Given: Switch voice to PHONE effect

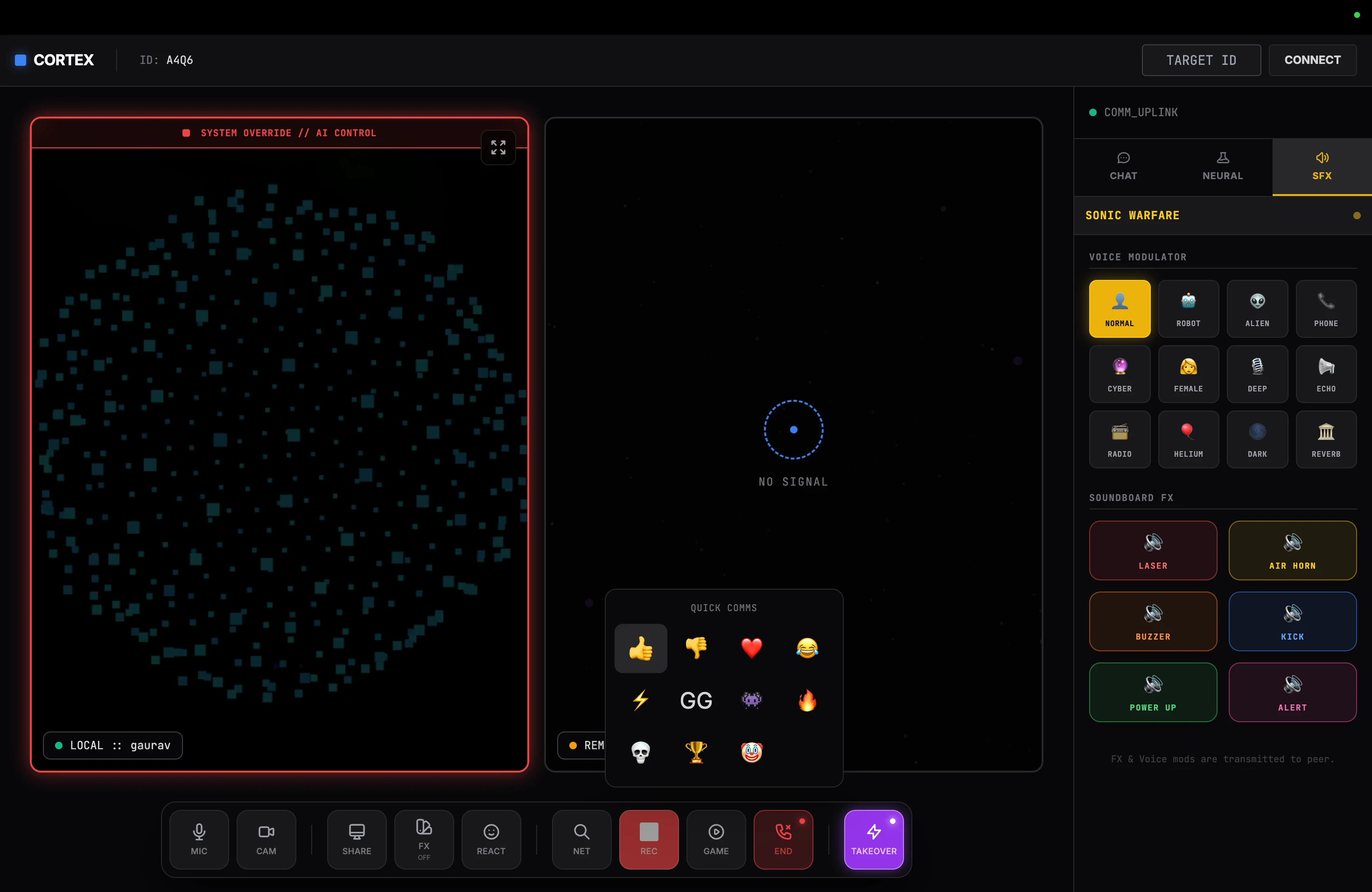Looking at the screenshot, I should [x=1326, y=309].
